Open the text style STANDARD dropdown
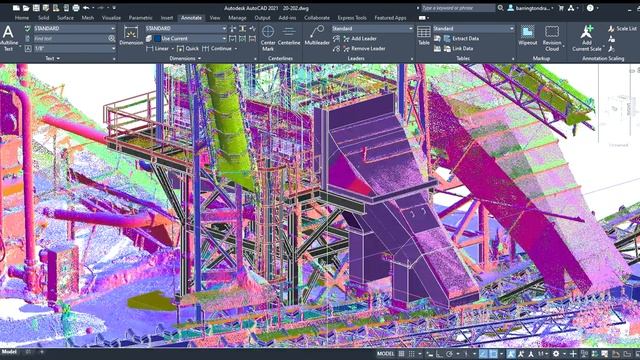 tap(74, 29)
